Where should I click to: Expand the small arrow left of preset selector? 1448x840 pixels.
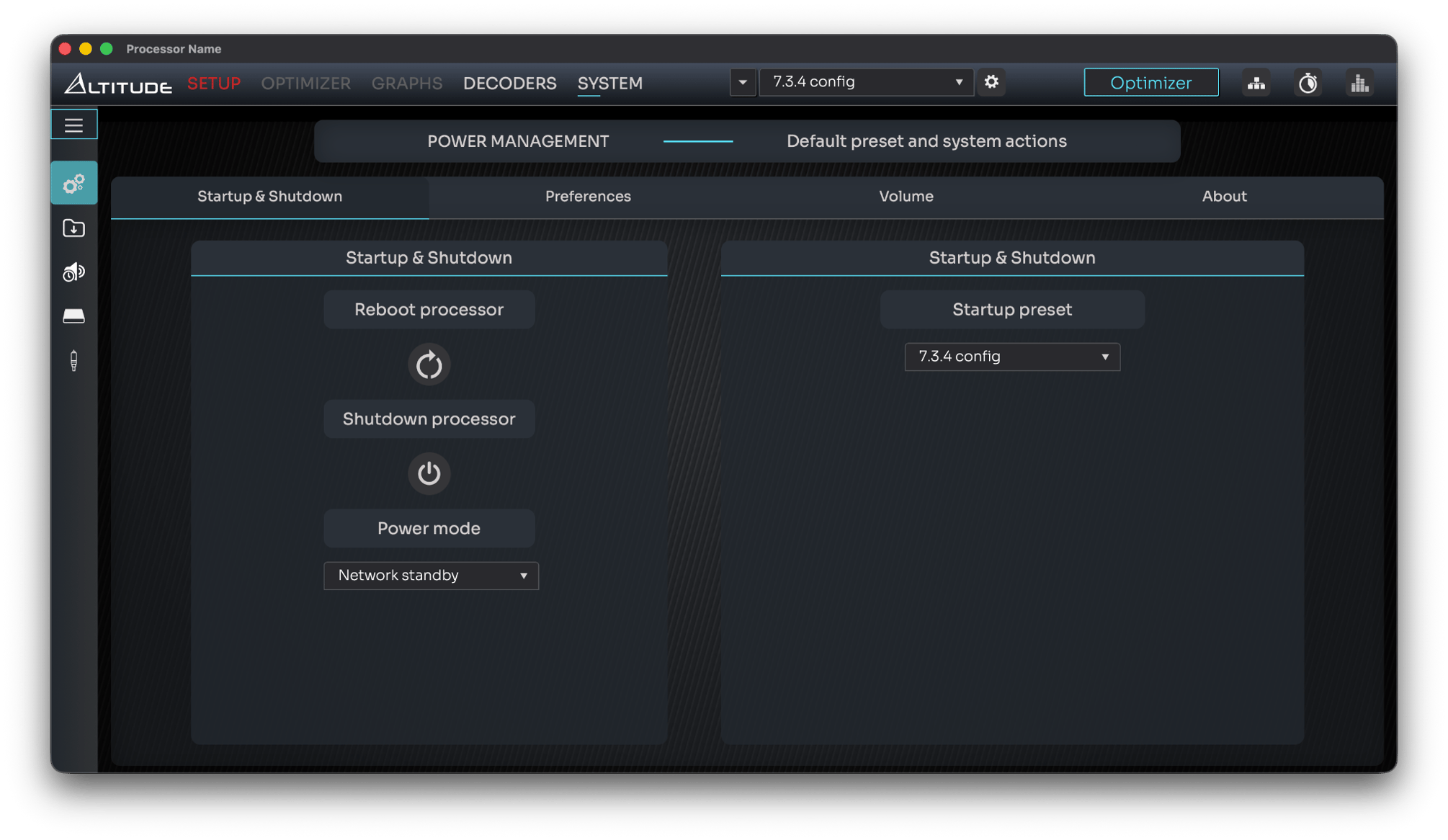pos(743,82)
